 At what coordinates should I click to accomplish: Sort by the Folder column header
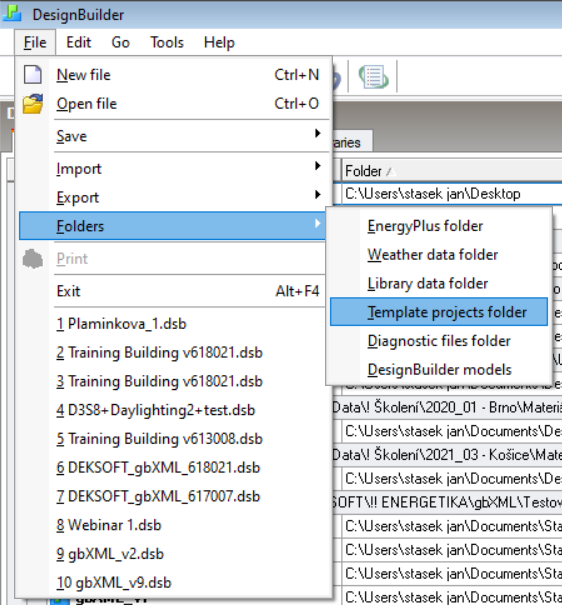point(452,171)
